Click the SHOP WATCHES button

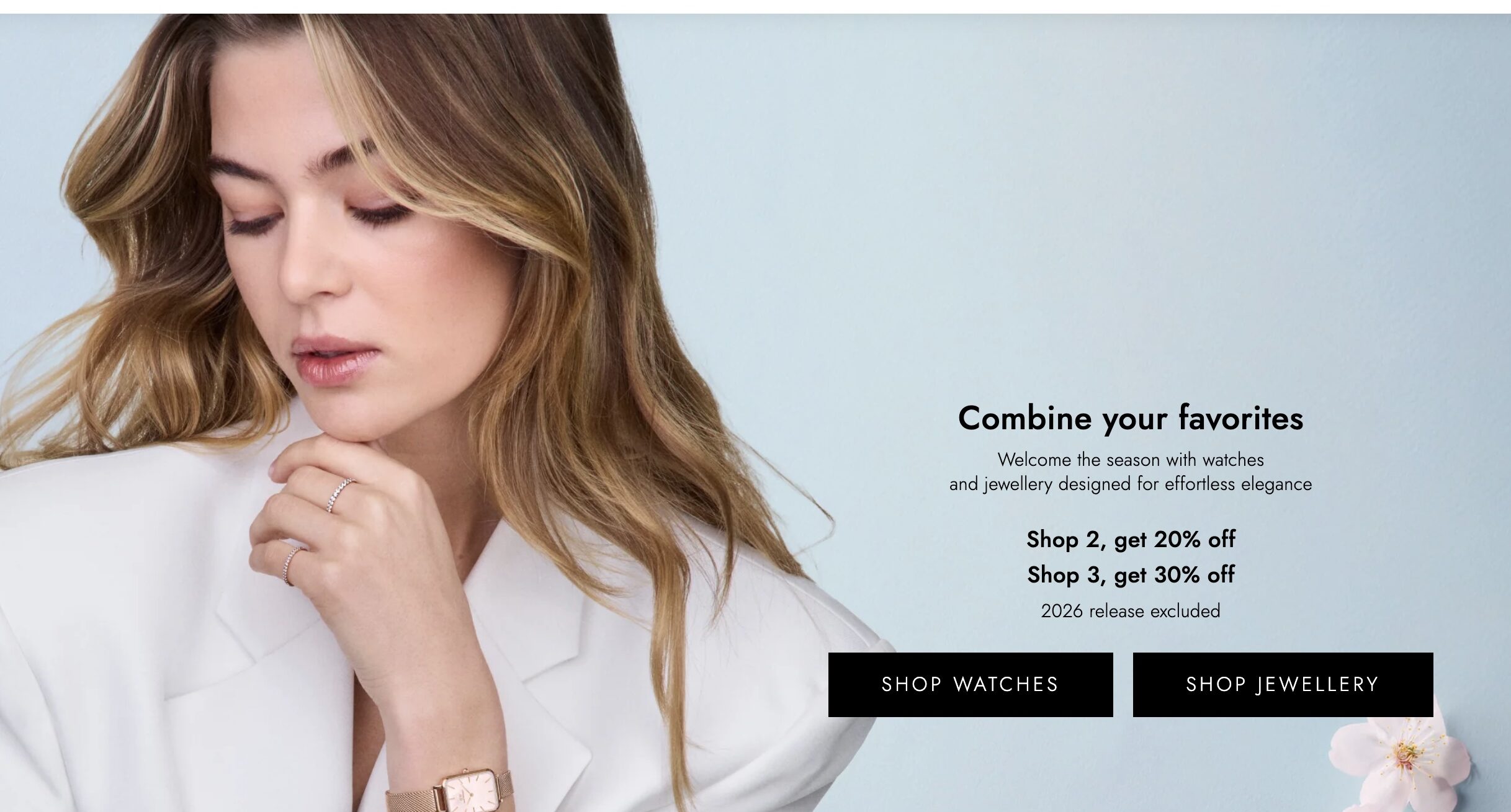[x=970, y=684]
